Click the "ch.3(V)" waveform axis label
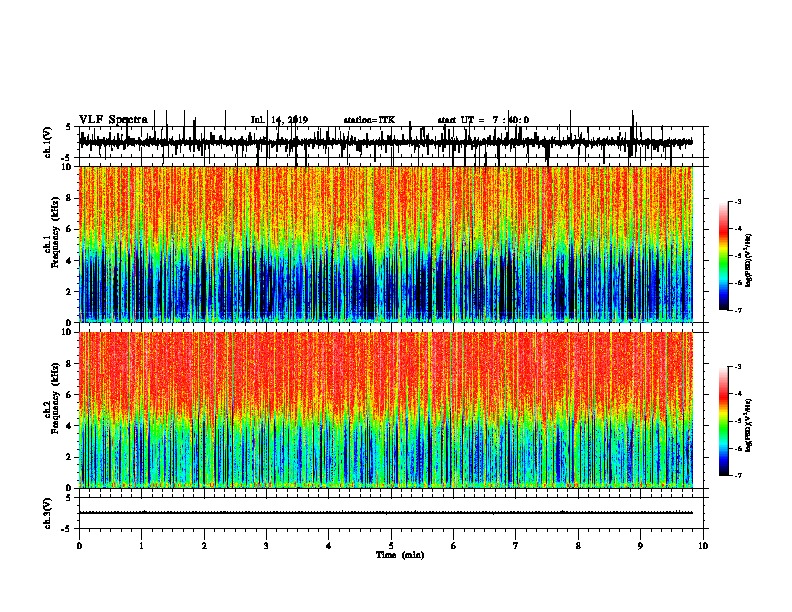The image size is (792, 612). 47,513
